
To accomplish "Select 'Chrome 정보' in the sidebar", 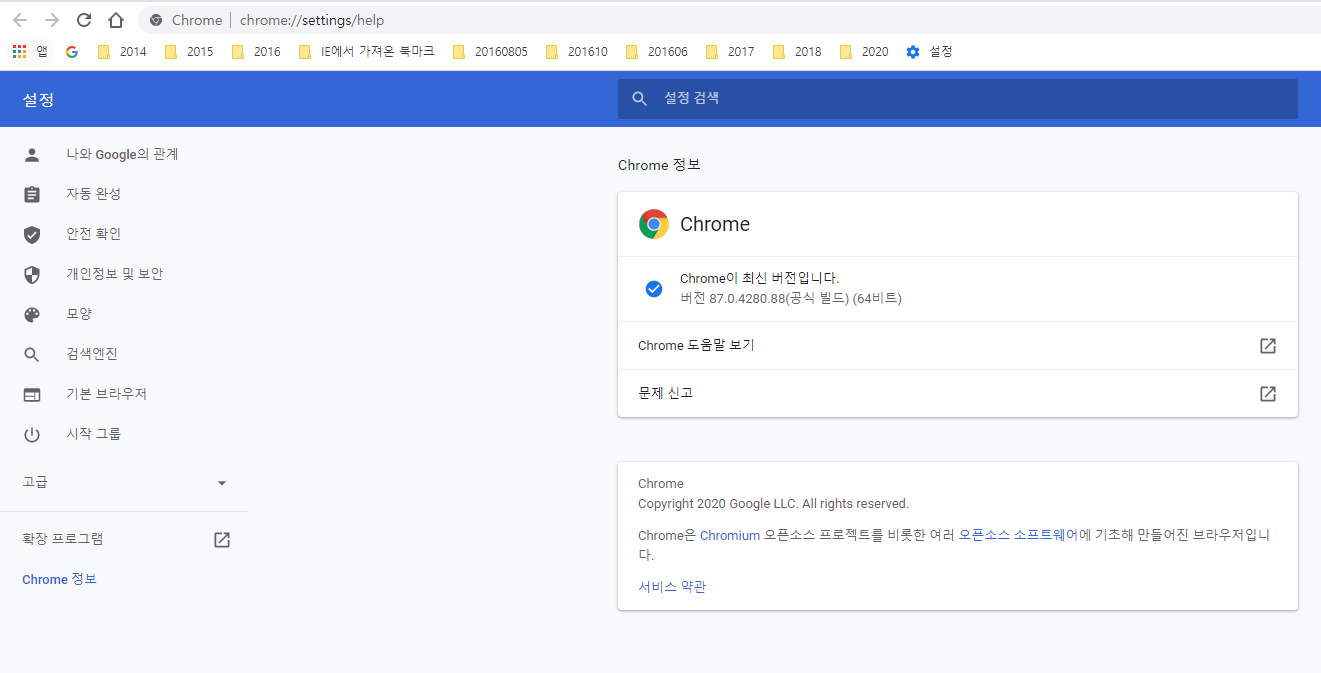I will coord(59,579).
